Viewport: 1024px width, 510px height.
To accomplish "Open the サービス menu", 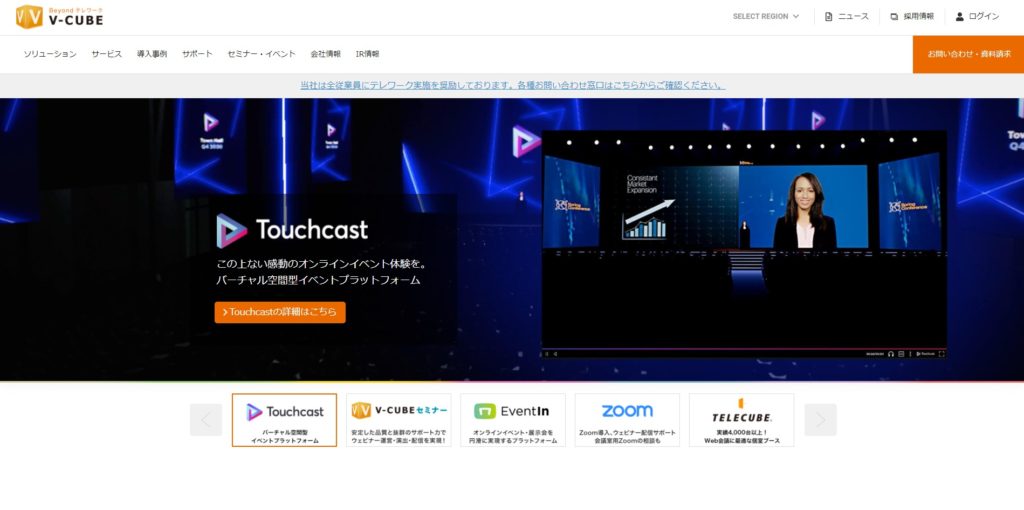I will (x=106, y=54).
